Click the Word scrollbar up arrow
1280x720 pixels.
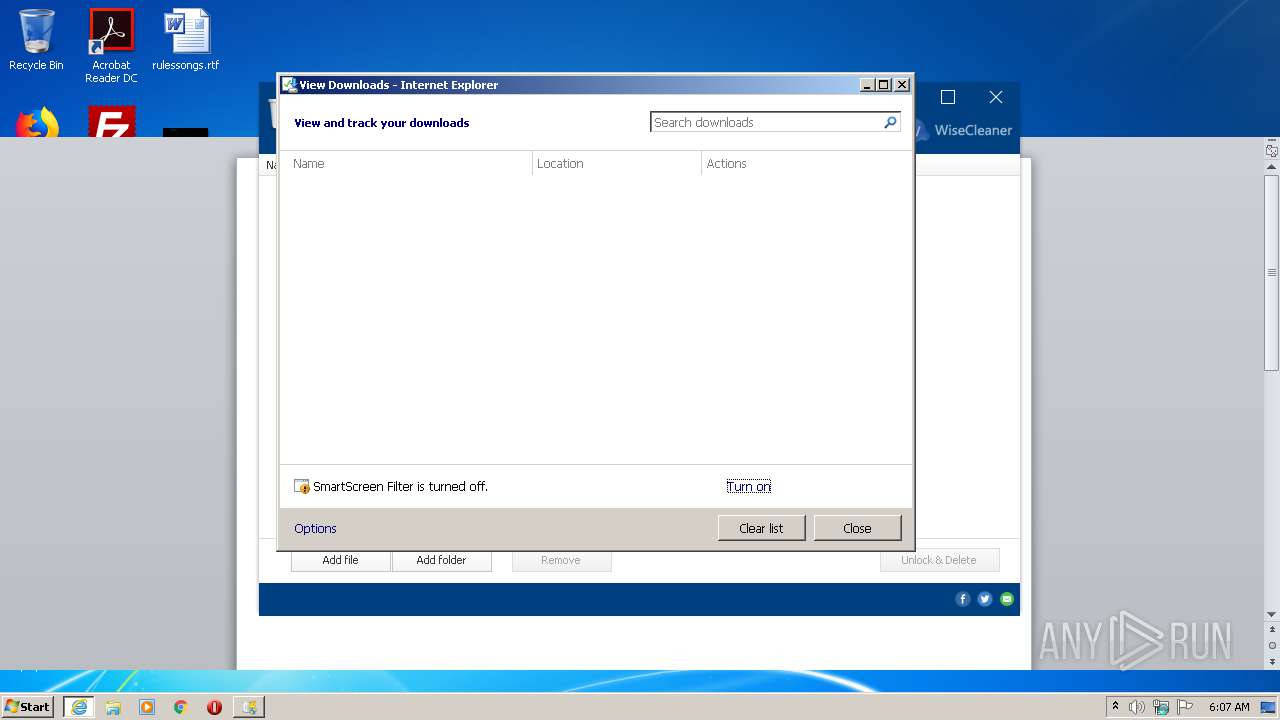[1272, 167]
